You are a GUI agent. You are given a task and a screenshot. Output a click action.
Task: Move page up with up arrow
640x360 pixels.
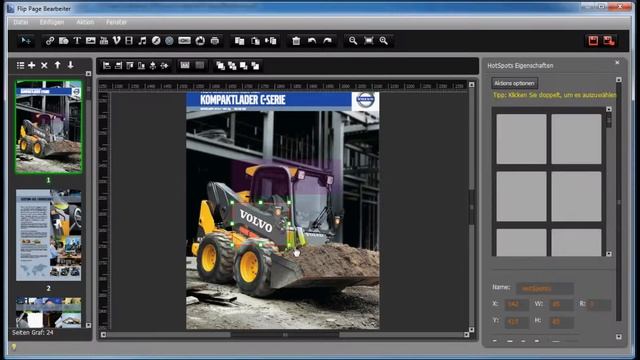point(58,65)
